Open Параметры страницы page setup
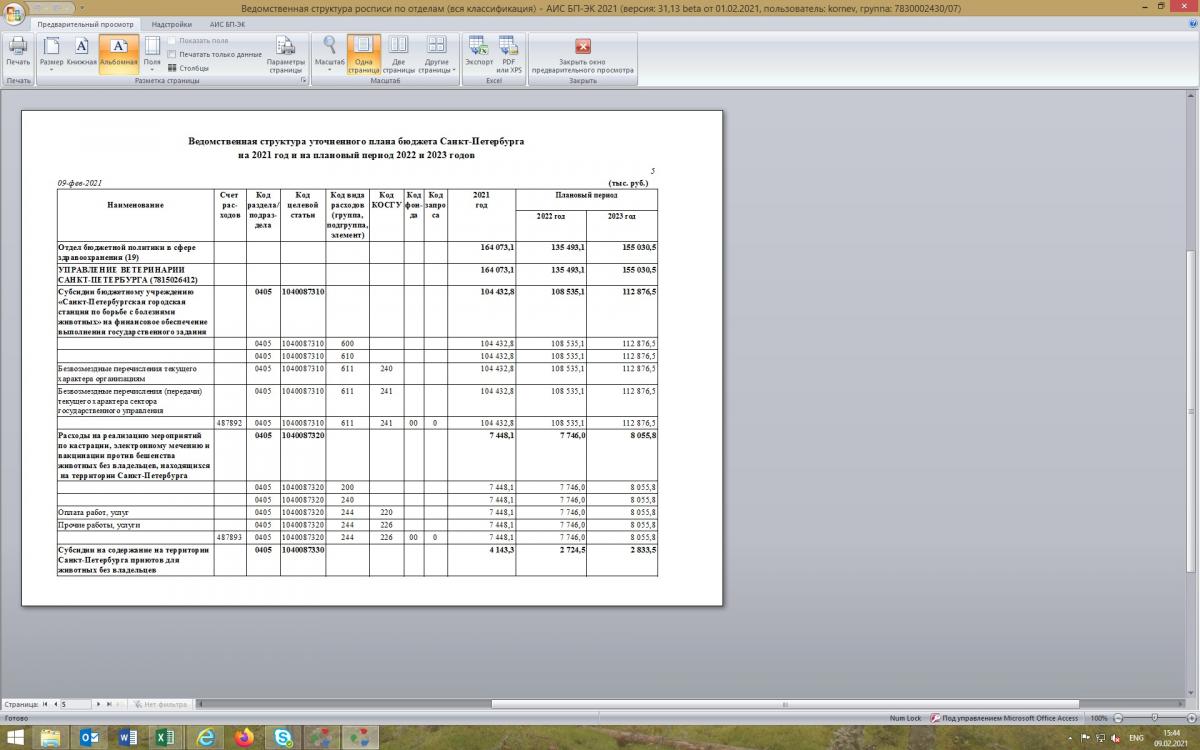This screenshot has height=750, width=1200. (x=285, y=53)
